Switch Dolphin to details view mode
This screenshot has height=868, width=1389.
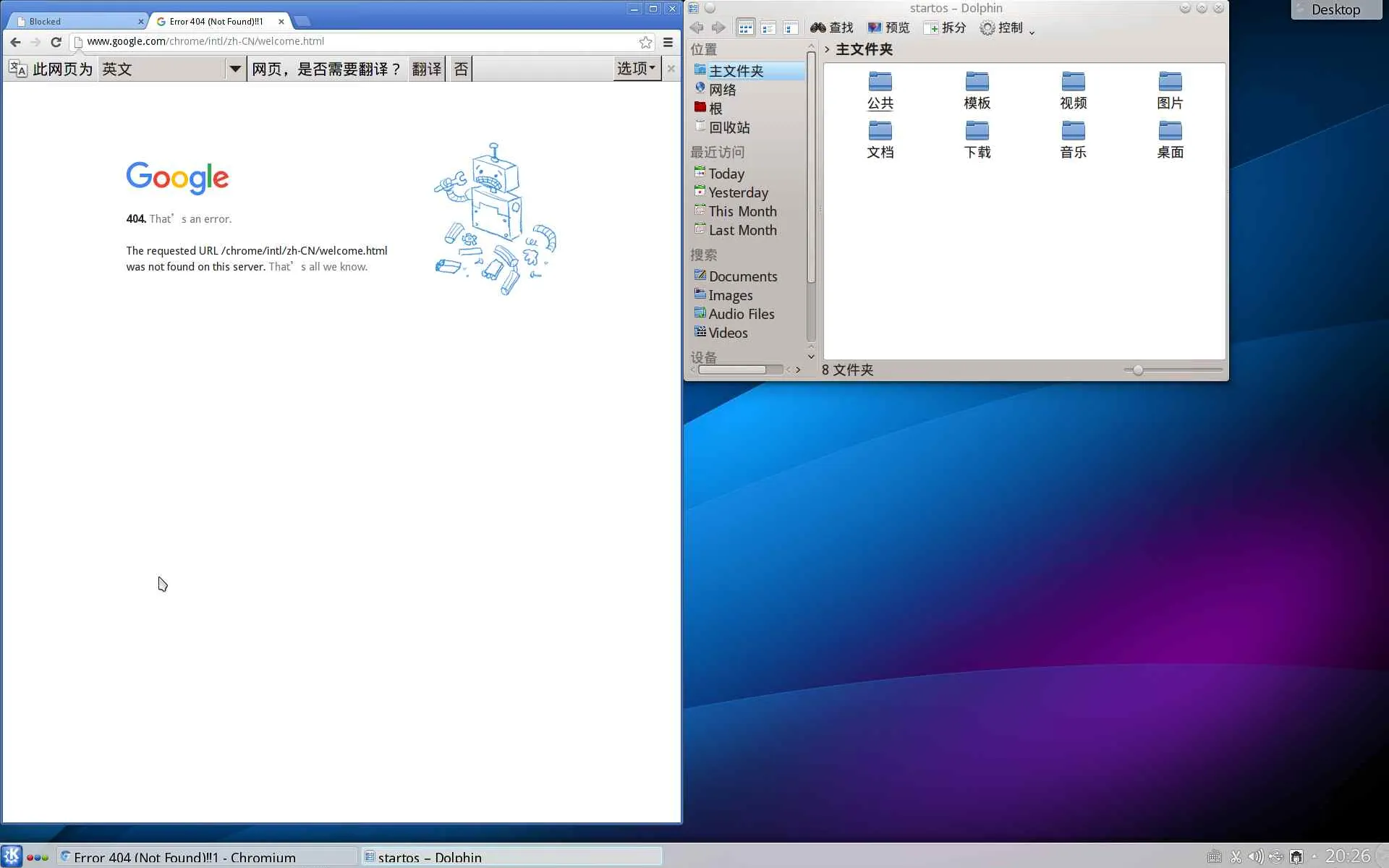click(768, 28)
